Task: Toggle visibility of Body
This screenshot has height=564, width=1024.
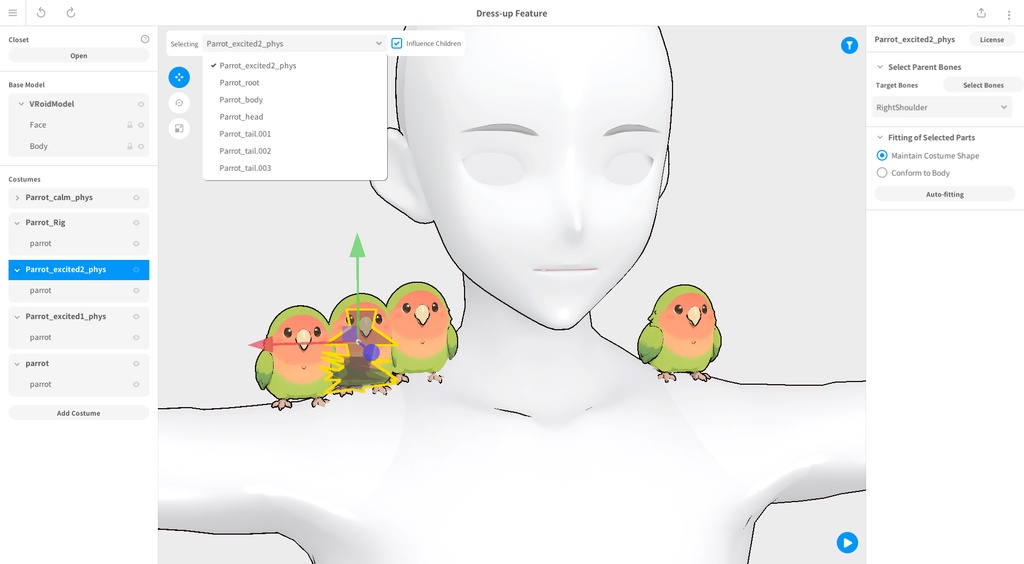Action: [x=140, y=146]
